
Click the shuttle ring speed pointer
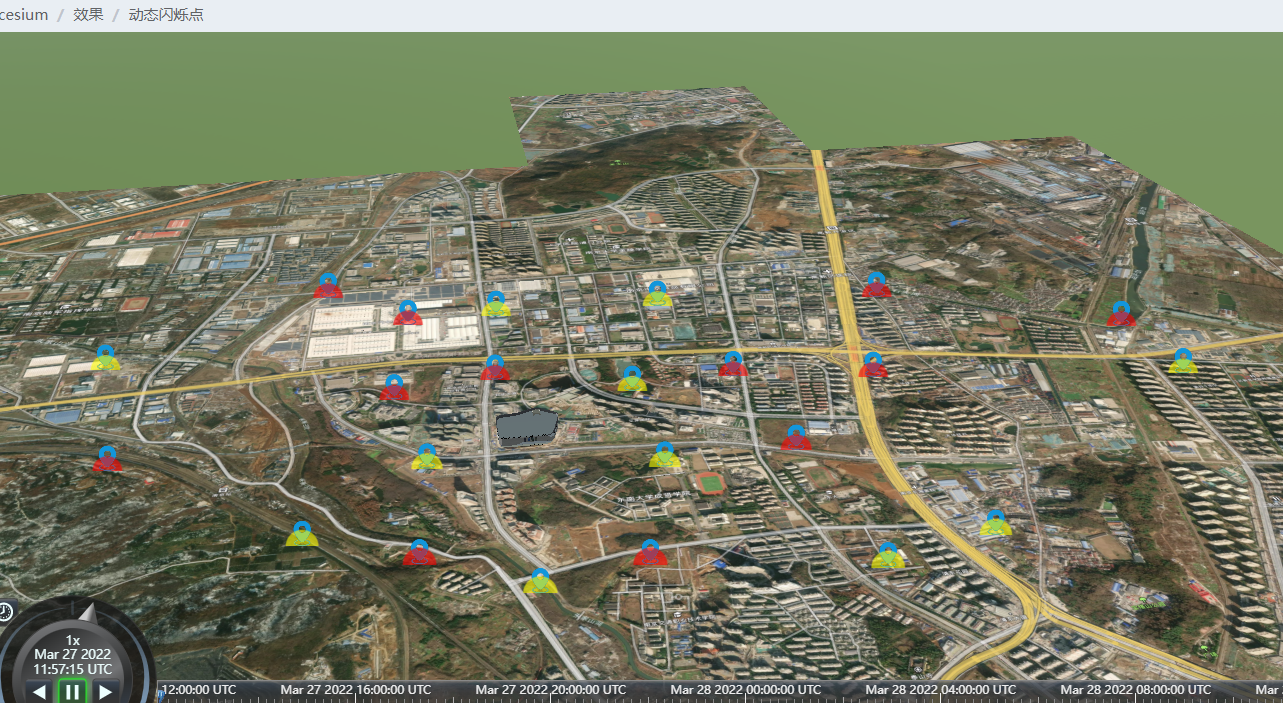pos(87,613)
